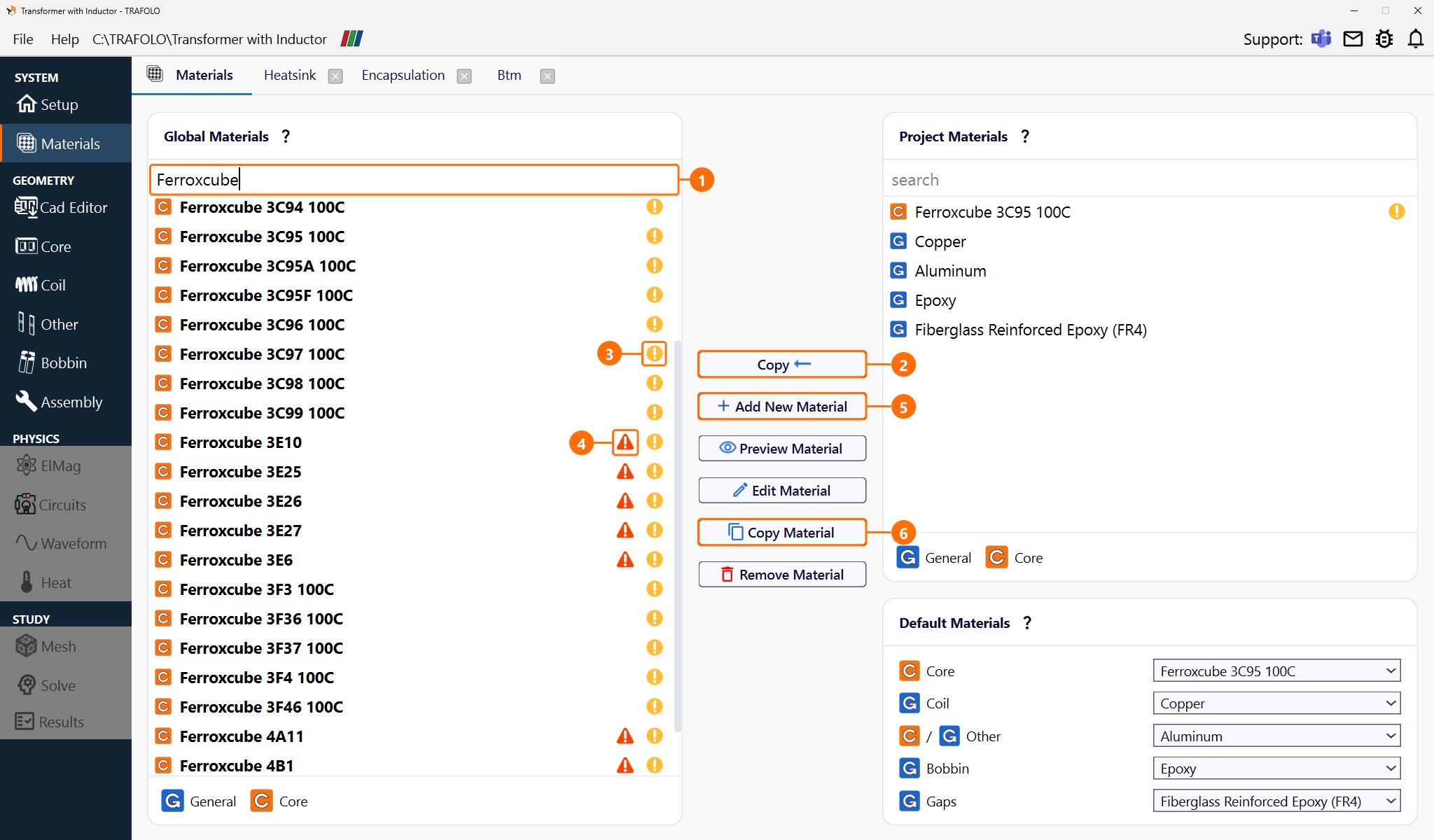Viewport: 1434px width, 840px height.
Task: Open Core default material dropdown
Action: pyautogui.click(x=1276, y=671)
